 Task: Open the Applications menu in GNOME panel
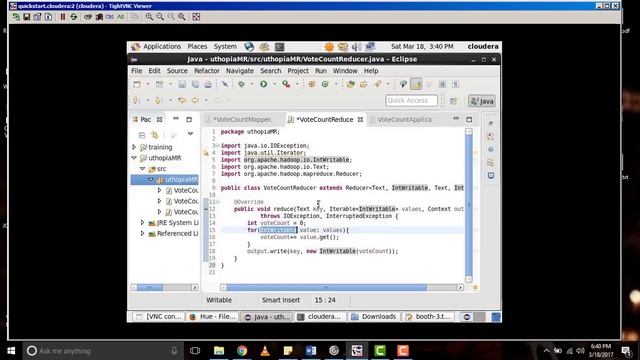pos(162,47)
